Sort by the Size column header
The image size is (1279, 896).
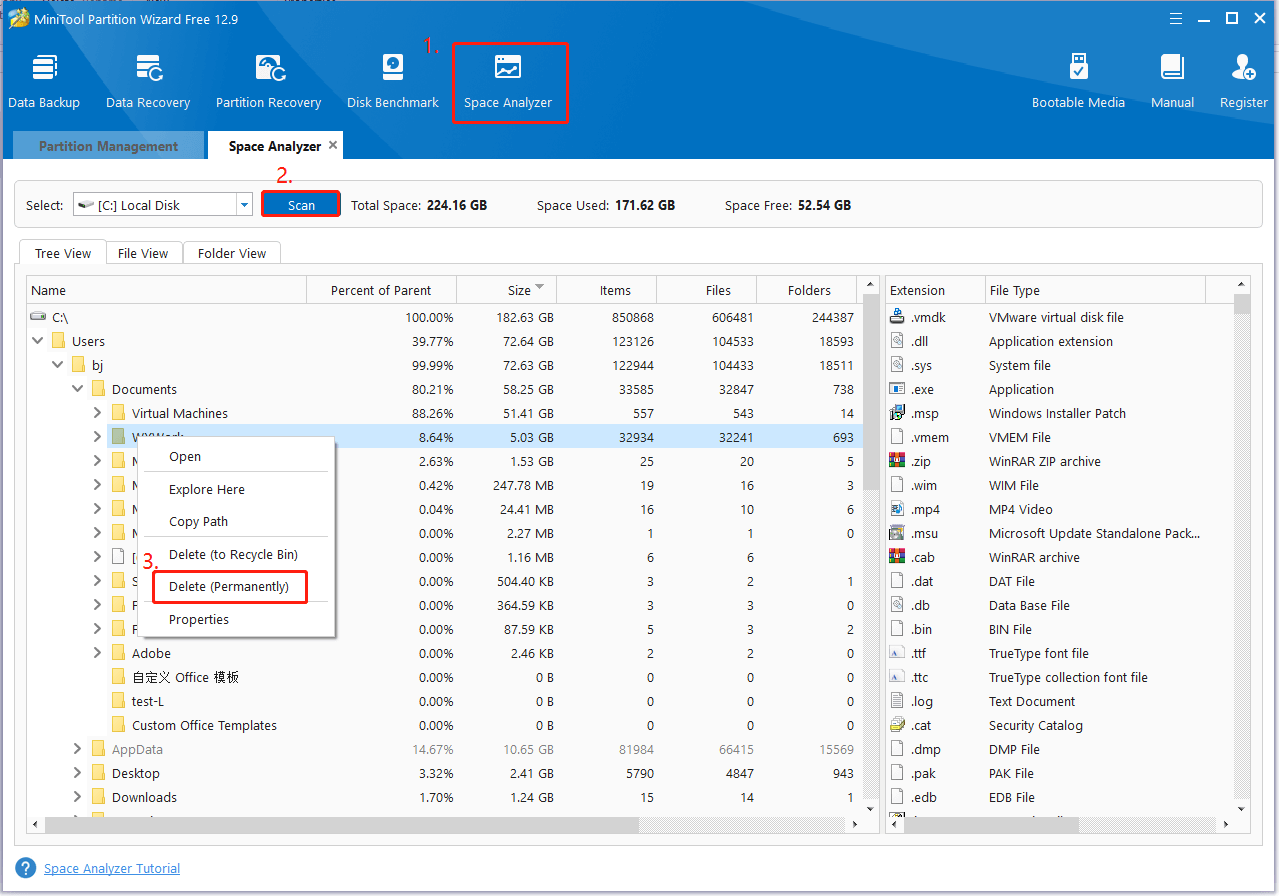[518, 291]
